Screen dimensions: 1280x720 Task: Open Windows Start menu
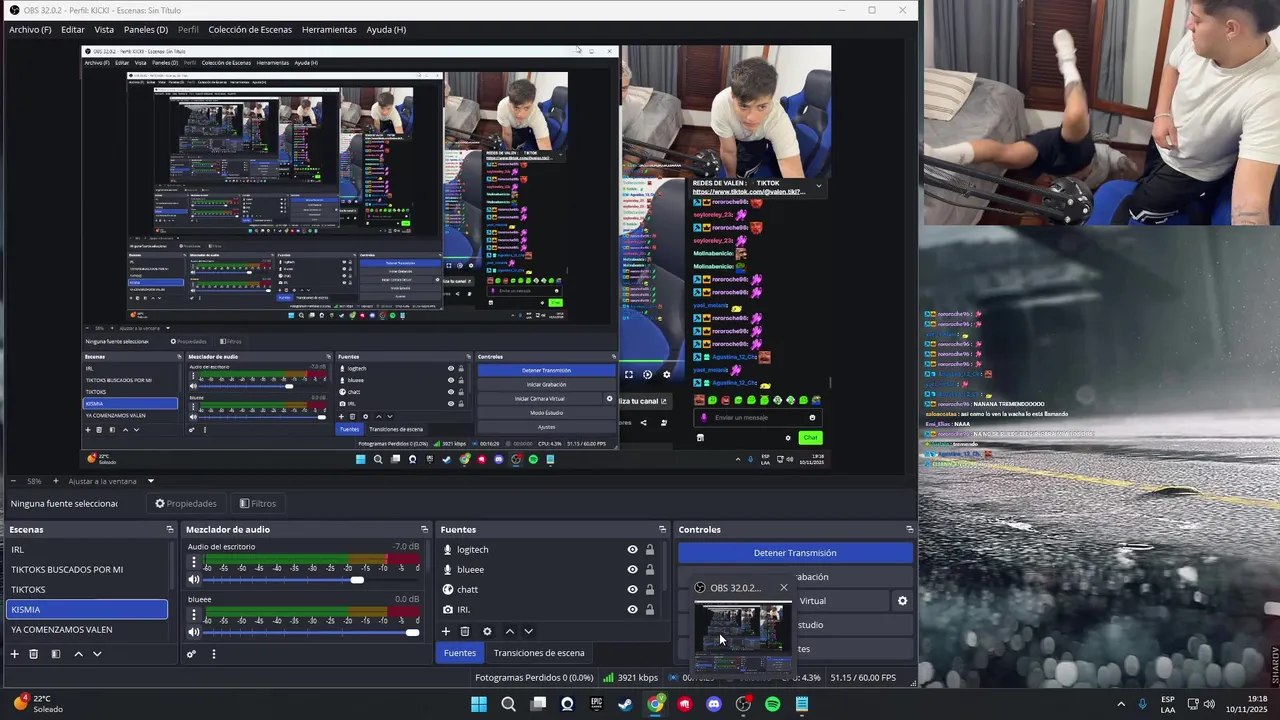[479, 704]
